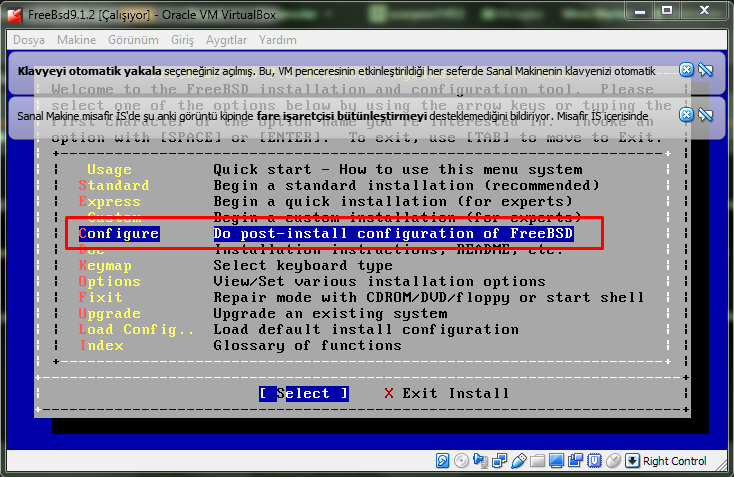Click 'Select keyboard type' description
Screen dimensions: 734x477
click(303, 265)
